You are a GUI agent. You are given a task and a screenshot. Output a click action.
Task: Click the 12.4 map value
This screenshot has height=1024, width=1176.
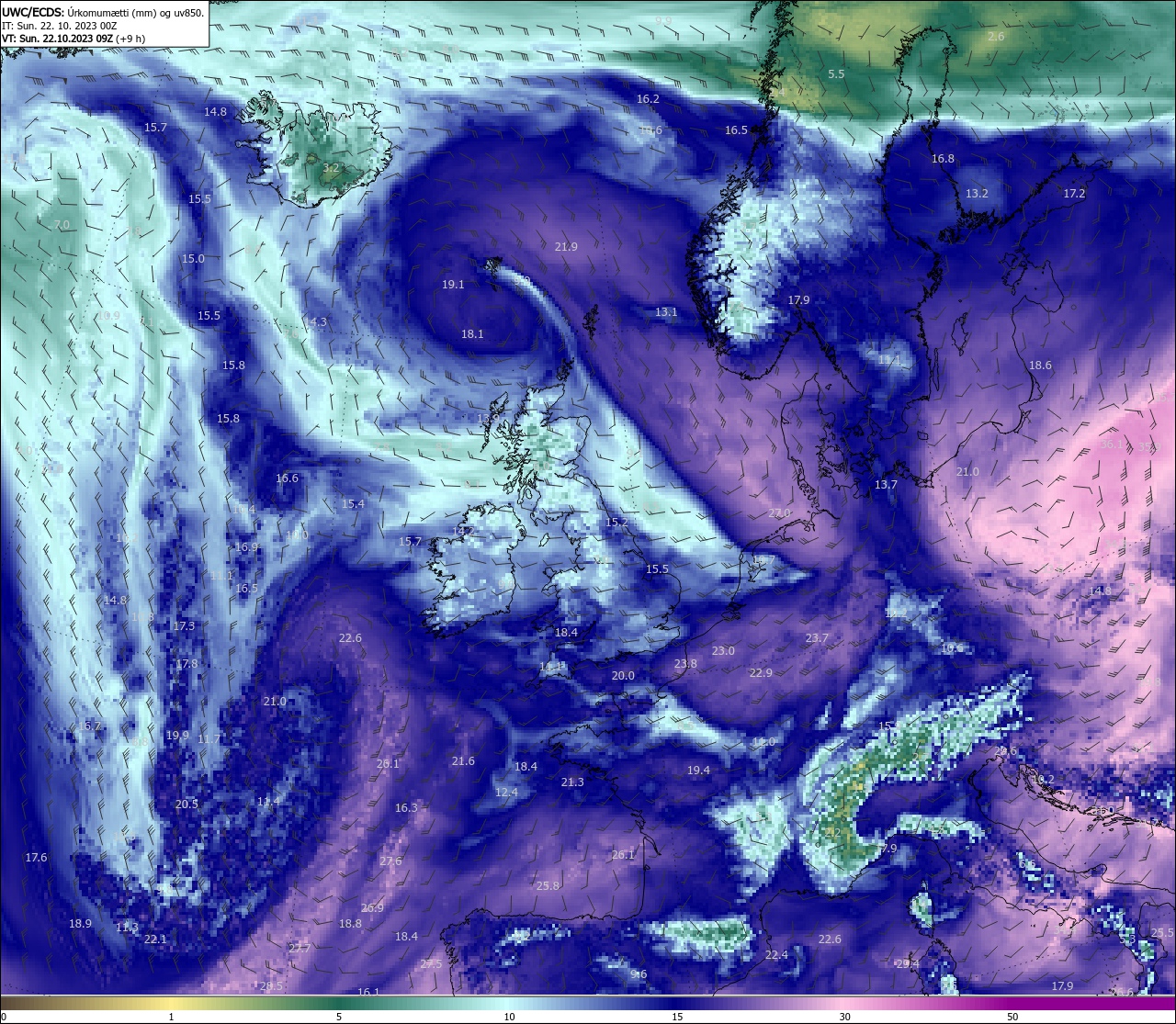[x=506, y=793]
